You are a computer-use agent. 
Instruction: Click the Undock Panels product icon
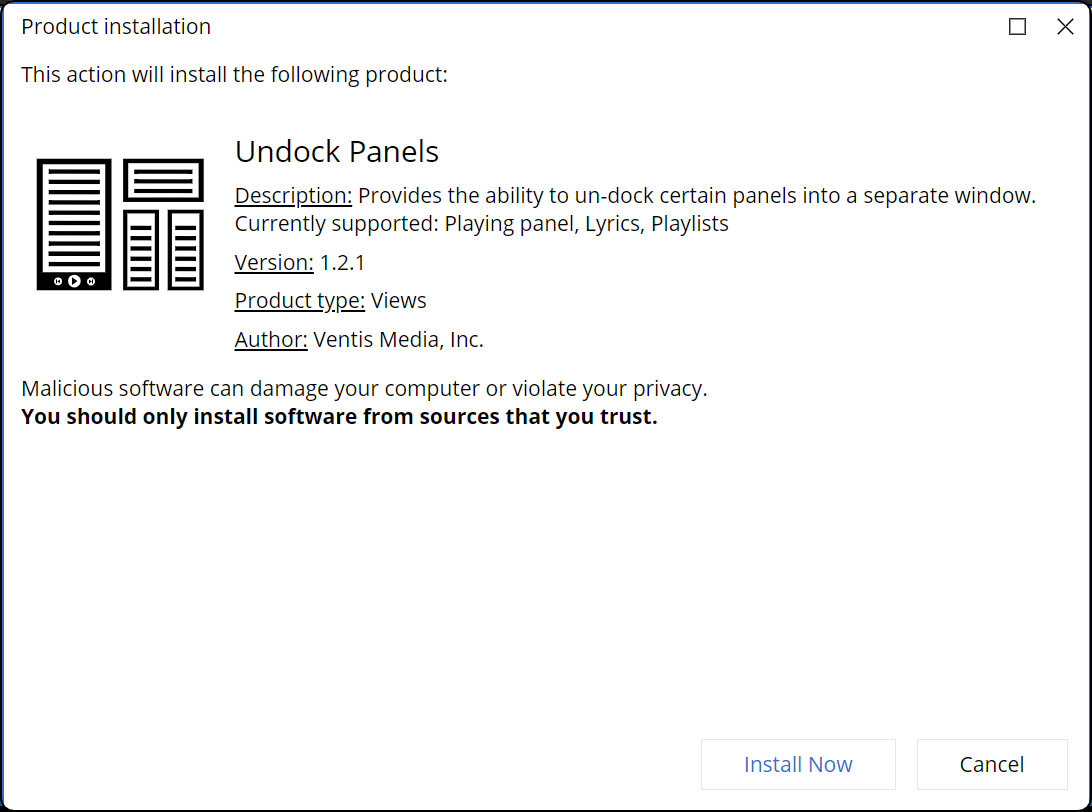[x=120, y=224]
